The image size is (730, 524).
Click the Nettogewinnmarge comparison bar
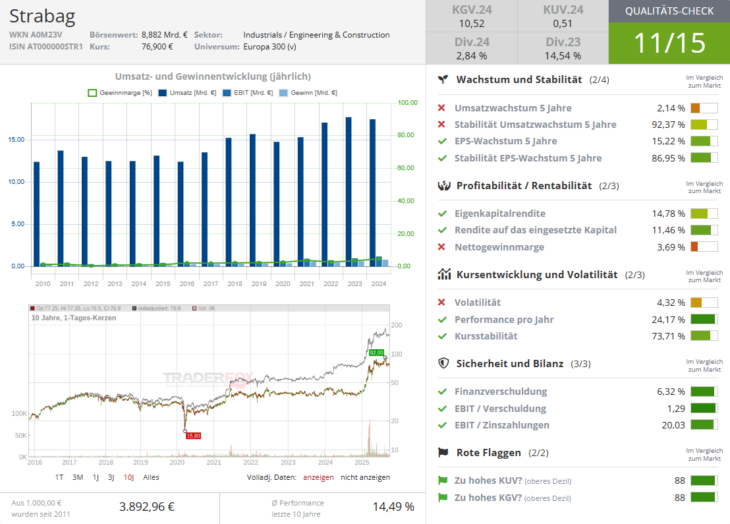[x=704, y=247]
